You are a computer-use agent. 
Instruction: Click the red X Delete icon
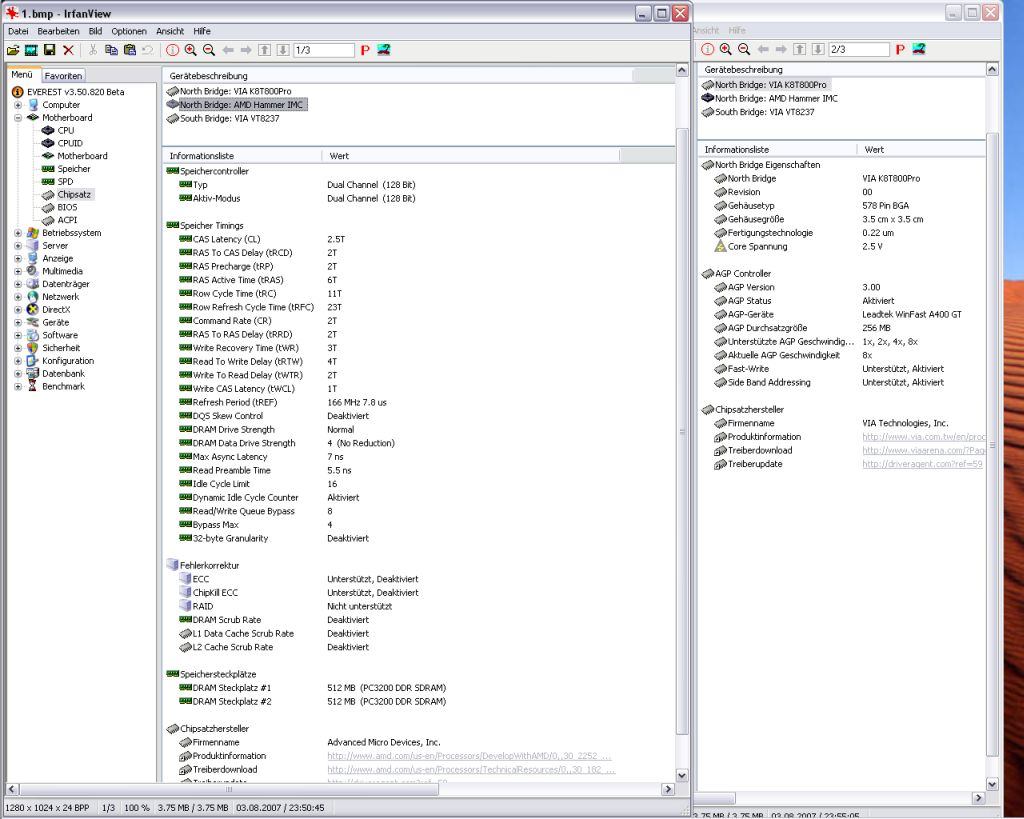68,50
